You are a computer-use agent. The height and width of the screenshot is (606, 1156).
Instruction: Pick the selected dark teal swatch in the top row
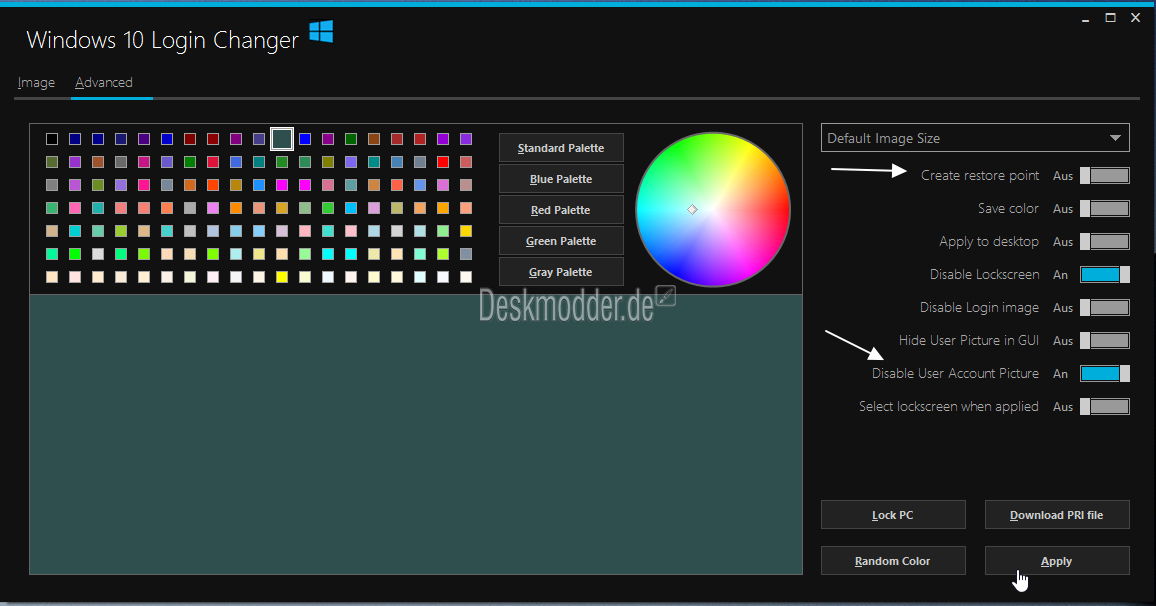click(282, 139)
